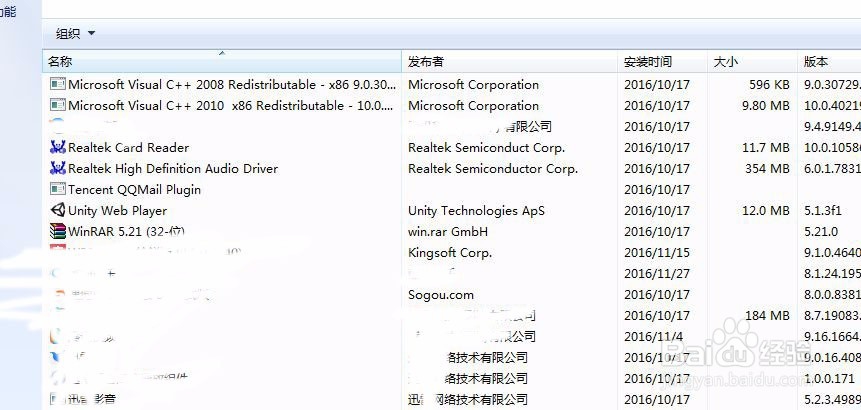
Task: Click the 354 MB size cell
Action: click(767, 169)
